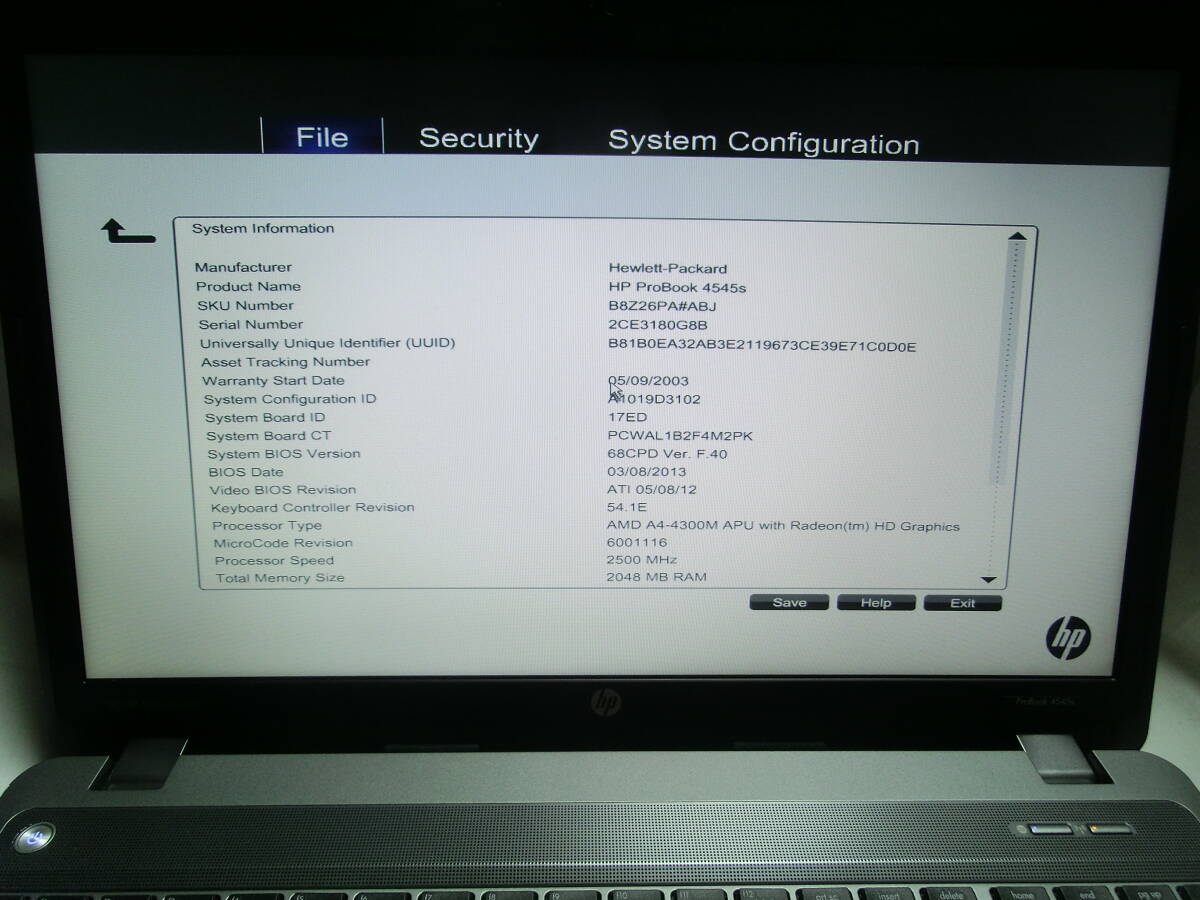Select the 68CPD Ver. F.40 value

tap(667, 454)
